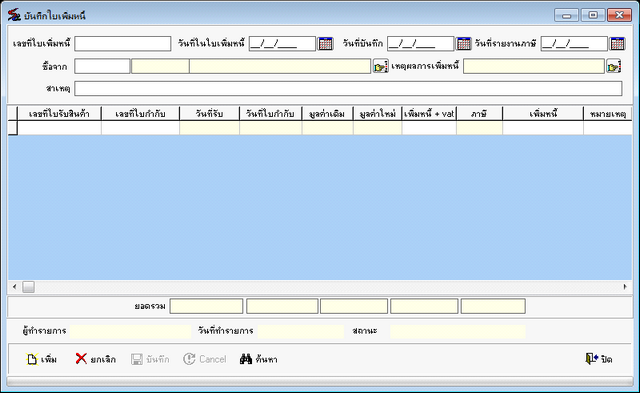Viewport: 640px width, 393px height.
Task: Click the ปิด (close) button
Action: (598, 359)
